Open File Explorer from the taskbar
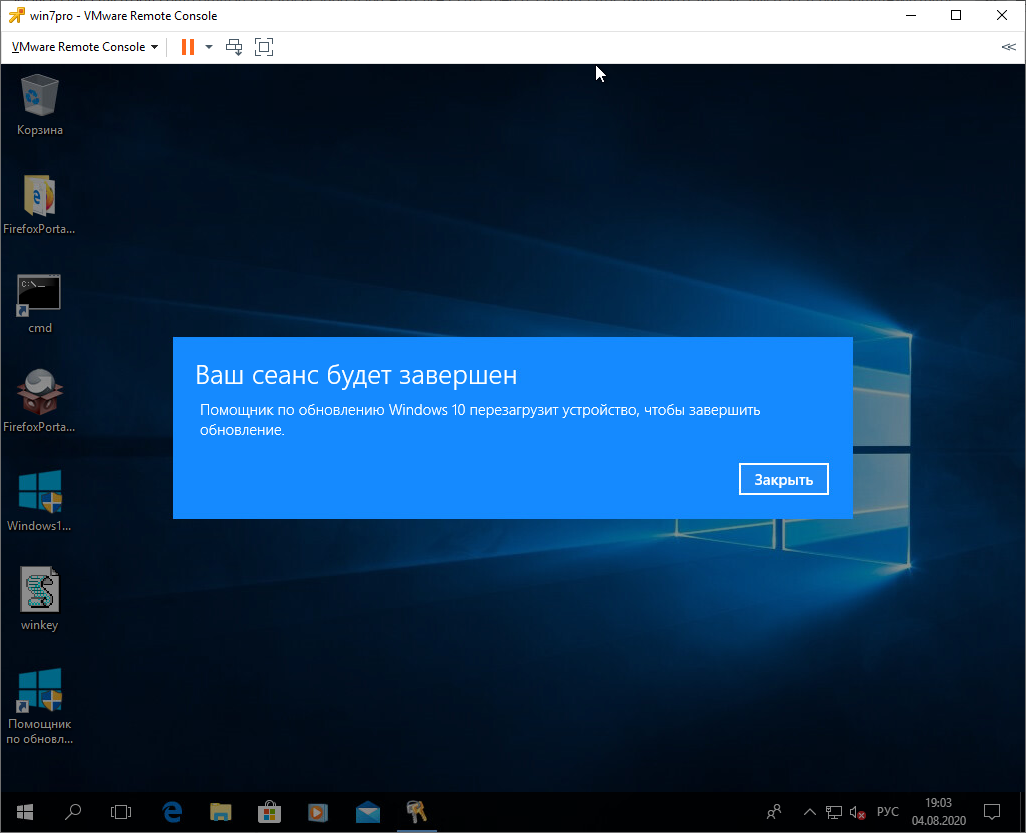 click(221, 812)
